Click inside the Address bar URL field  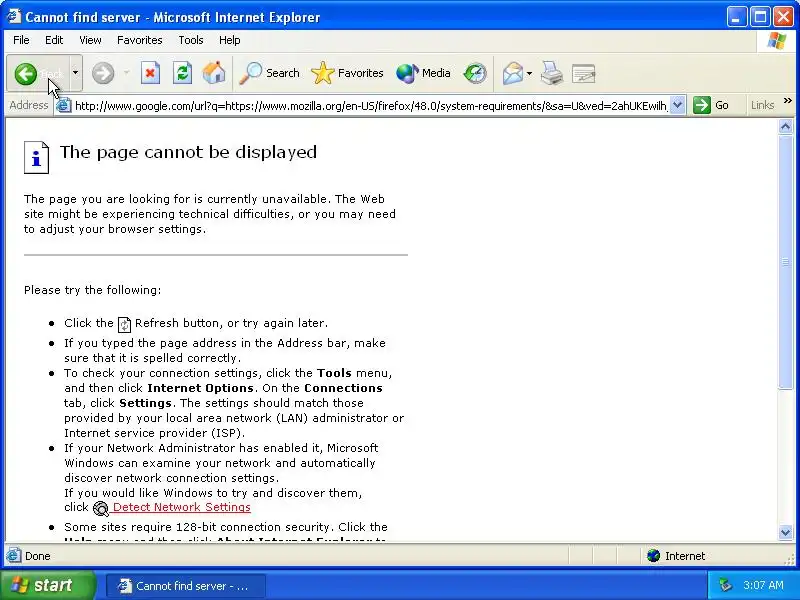click(x=371, y=106)
